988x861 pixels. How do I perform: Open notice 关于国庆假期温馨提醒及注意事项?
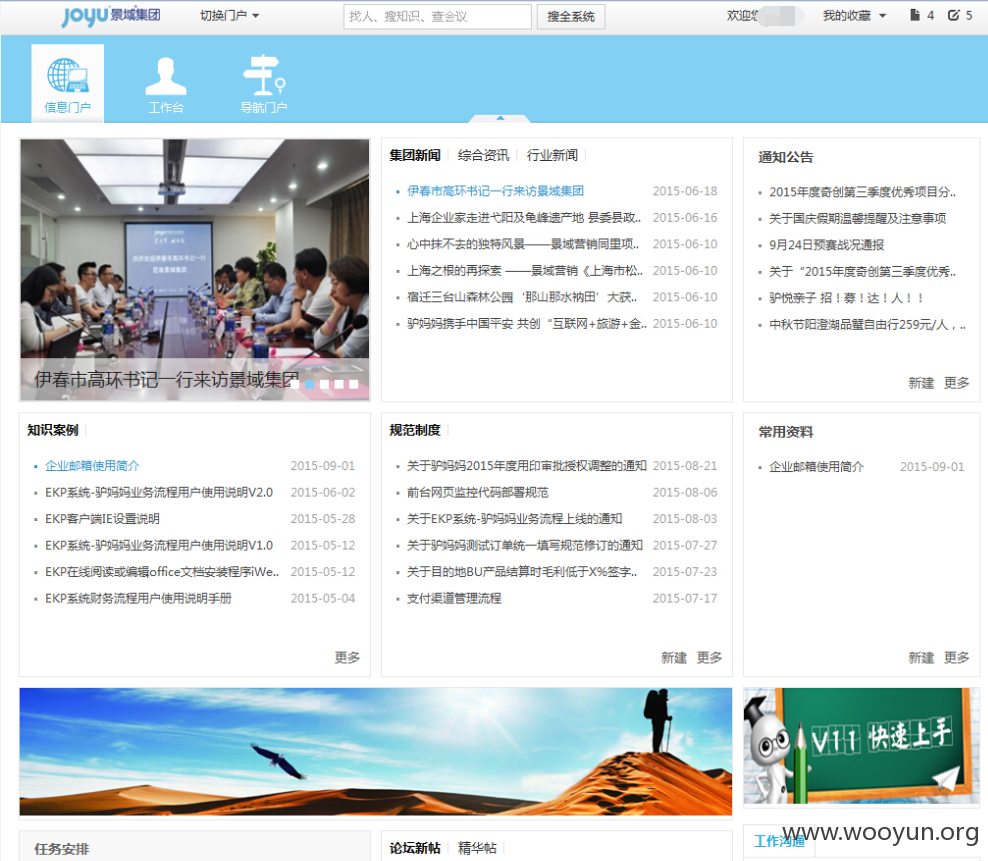pyautogui.click(x=858, y=219)
